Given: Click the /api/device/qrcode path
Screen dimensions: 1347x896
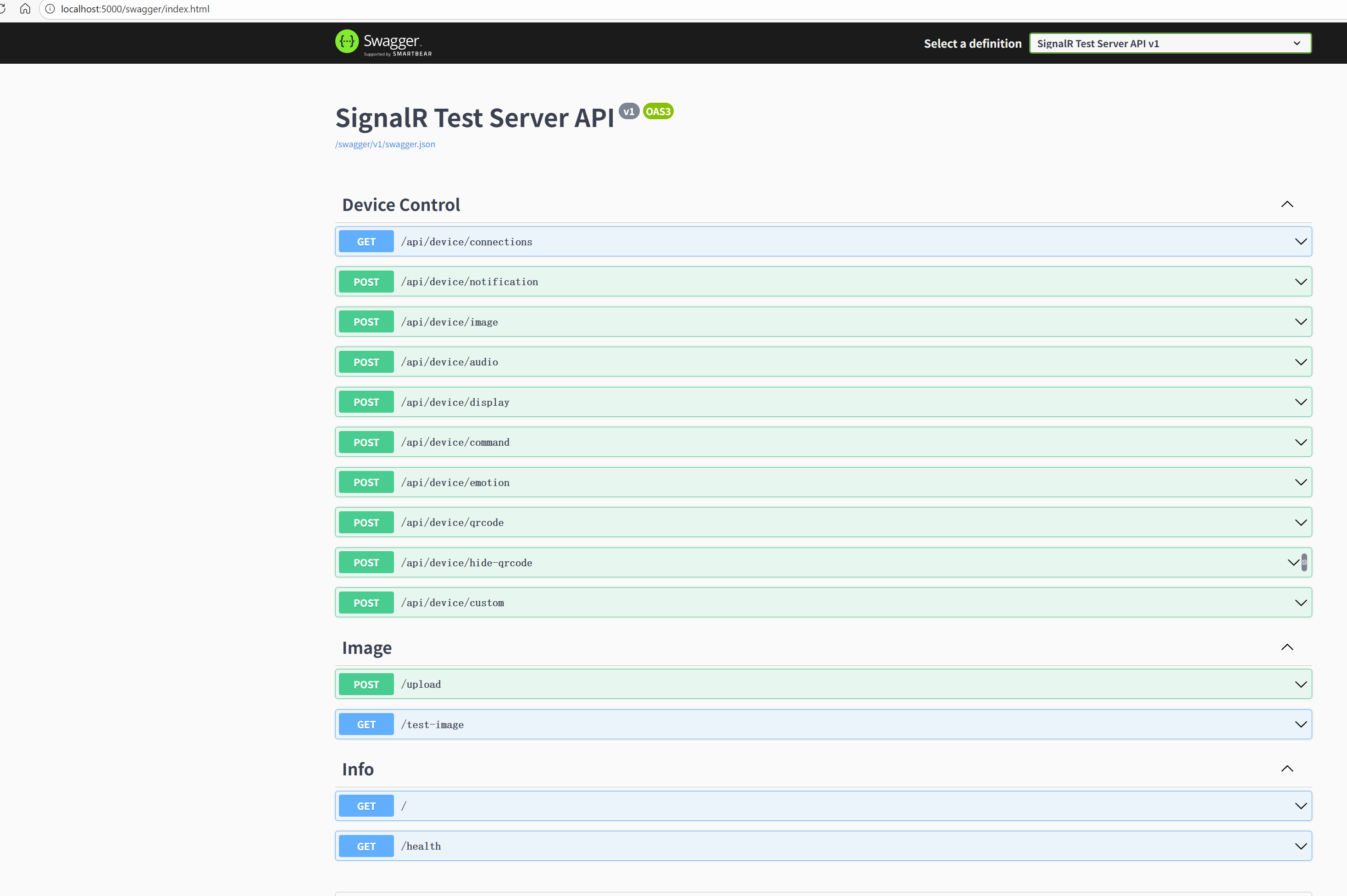Looking at the screenshot, I should (x=452, y=522).
